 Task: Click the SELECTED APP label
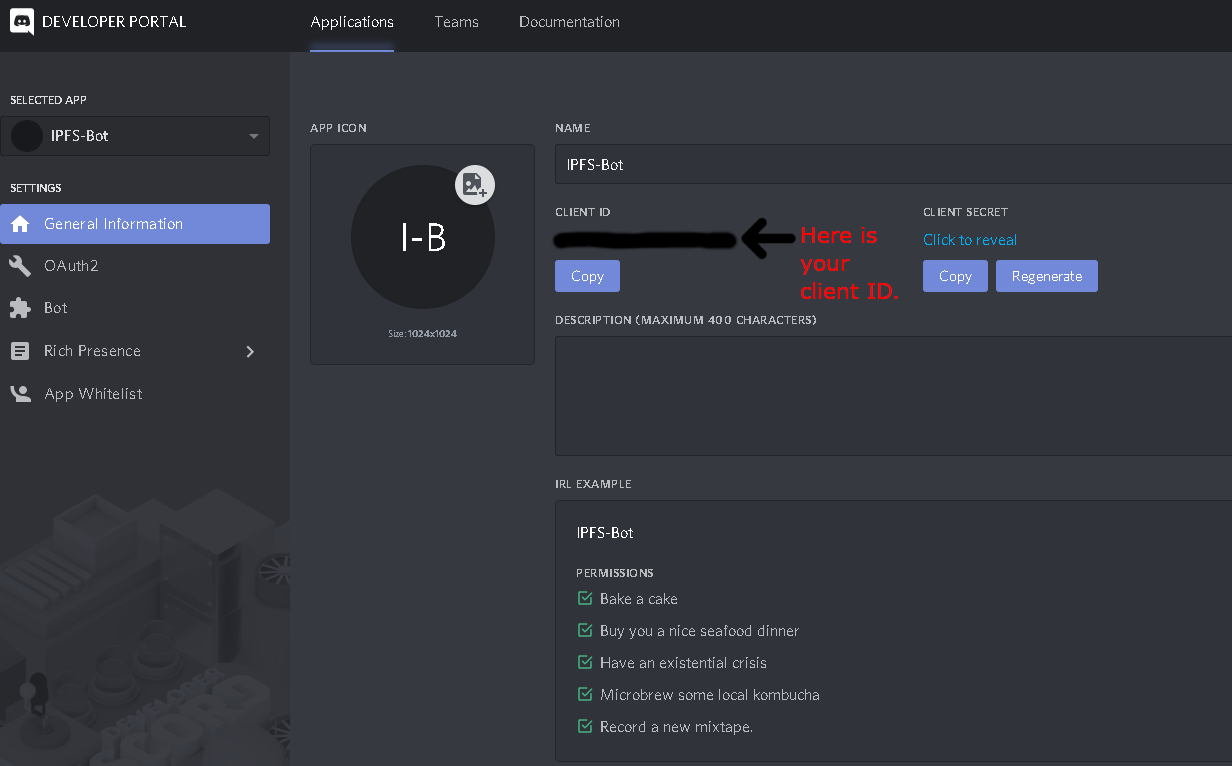[x=48, y=100]
